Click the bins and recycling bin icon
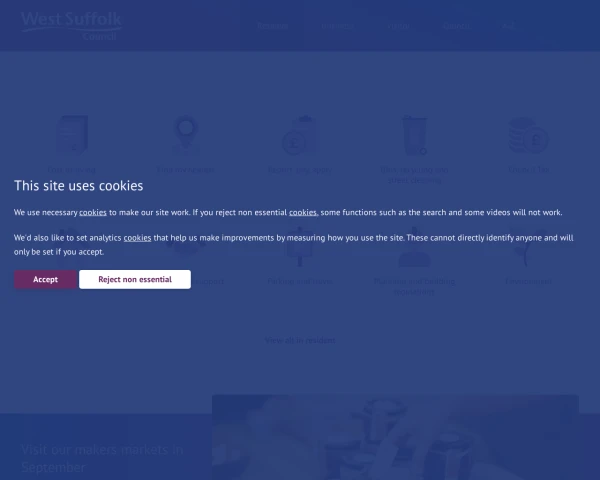This screenshot has height=480, width=600. click(414, 135)
